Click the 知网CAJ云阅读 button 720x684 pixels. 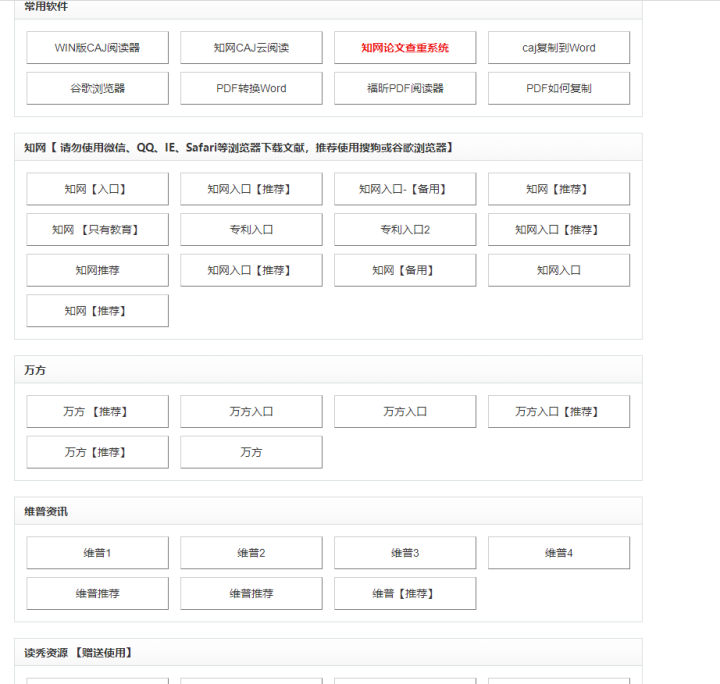click(x=251, y=48)
